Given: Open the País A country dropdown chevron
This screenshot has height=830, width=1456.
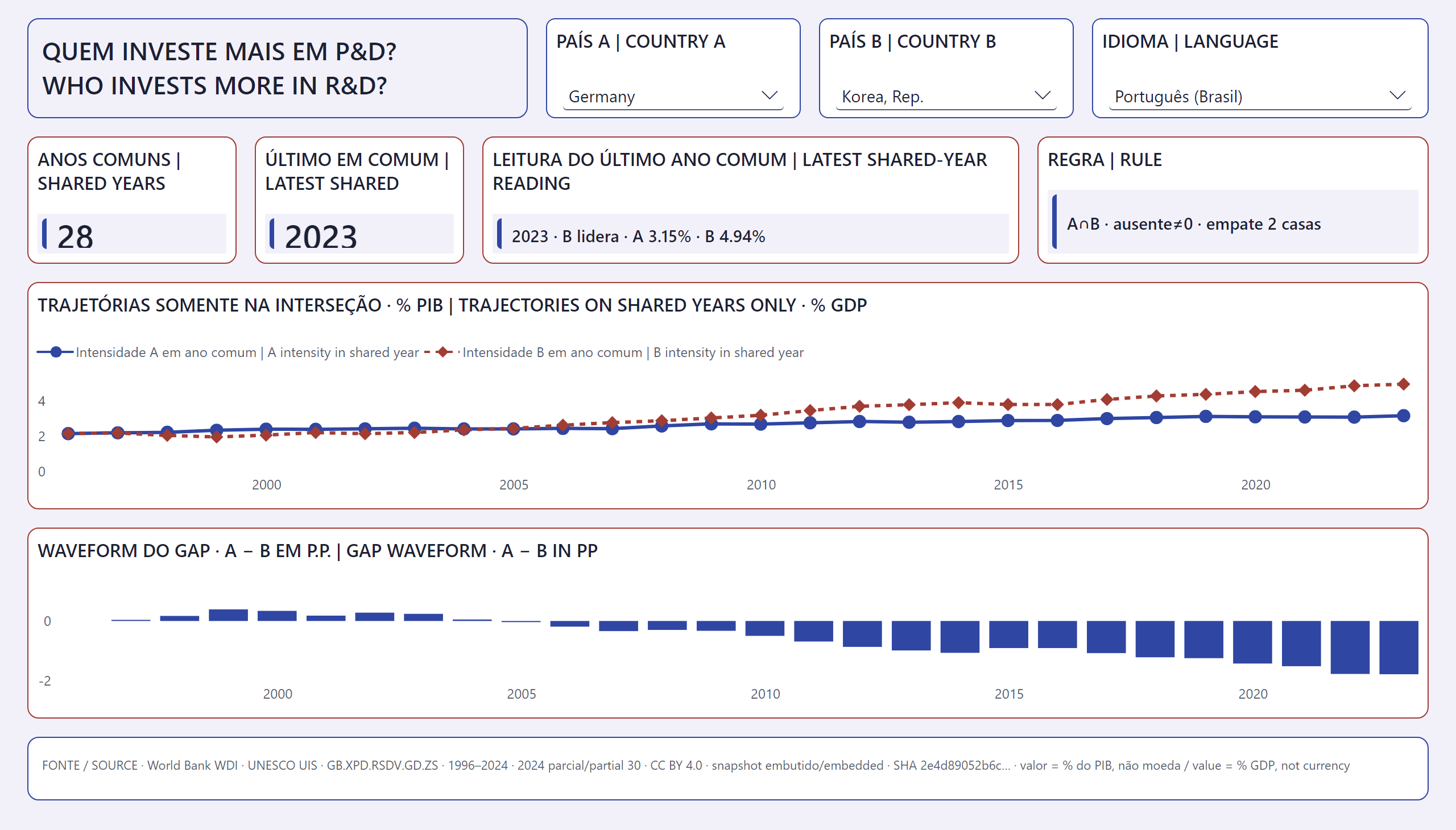Looking at the screenshot, I should pyautogui.click(x=770, y=95).
